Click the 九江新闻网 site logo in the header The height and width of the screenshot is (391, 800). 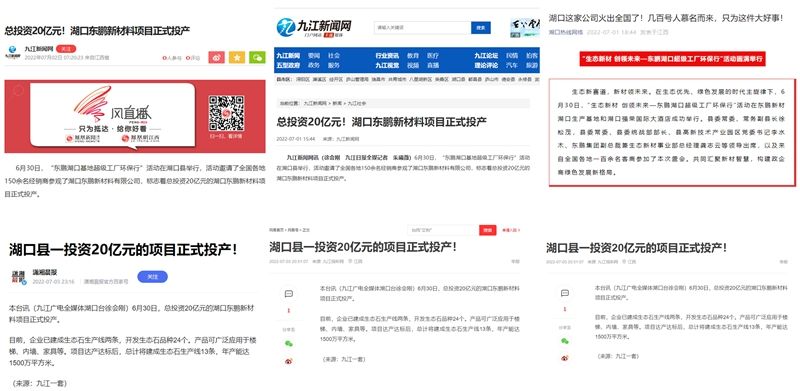coord(313,27)
